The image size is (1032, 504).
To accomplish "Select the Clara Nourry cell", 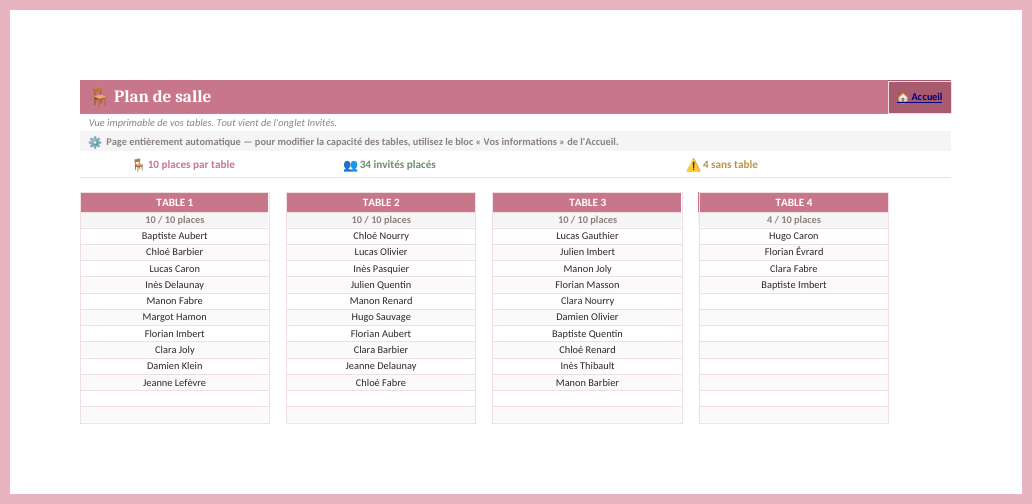I will pos(587,301).
